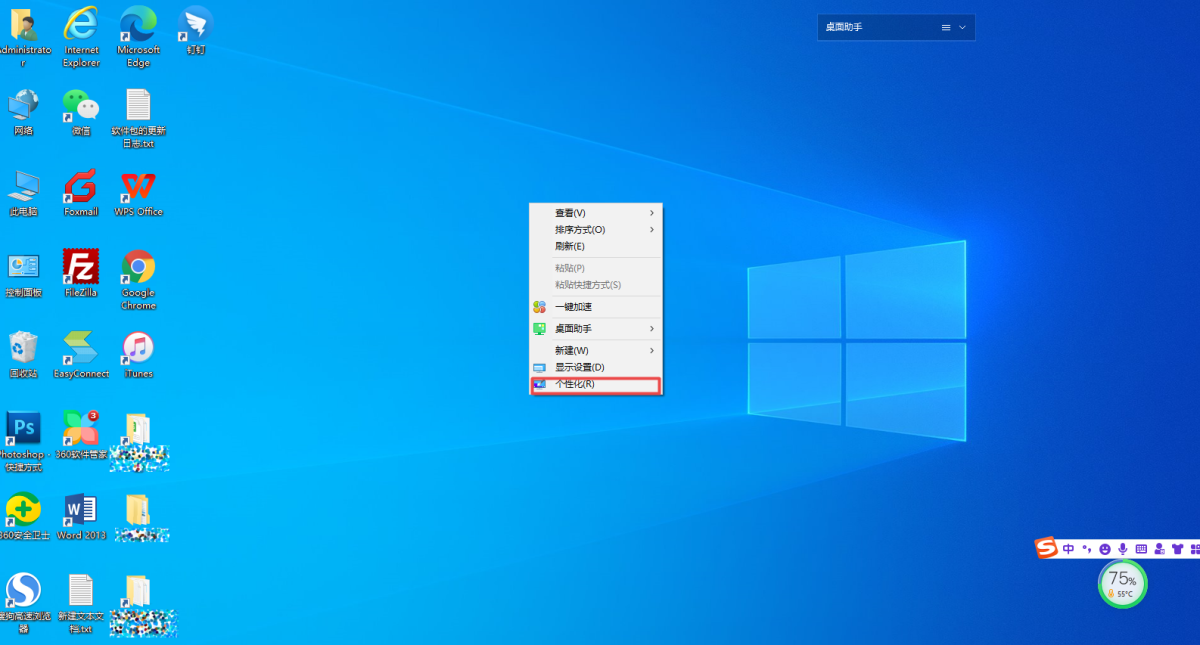This screenshot has height=645, width=1200.
Task: Open the Sogou emoji face icon
Action: pos(1105,549)
